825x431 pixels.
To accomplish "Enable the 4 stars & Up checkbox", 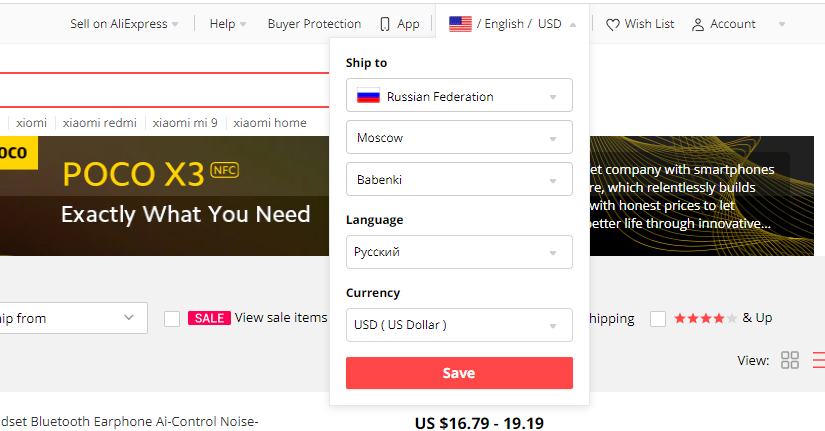I will tap(658, 318).
